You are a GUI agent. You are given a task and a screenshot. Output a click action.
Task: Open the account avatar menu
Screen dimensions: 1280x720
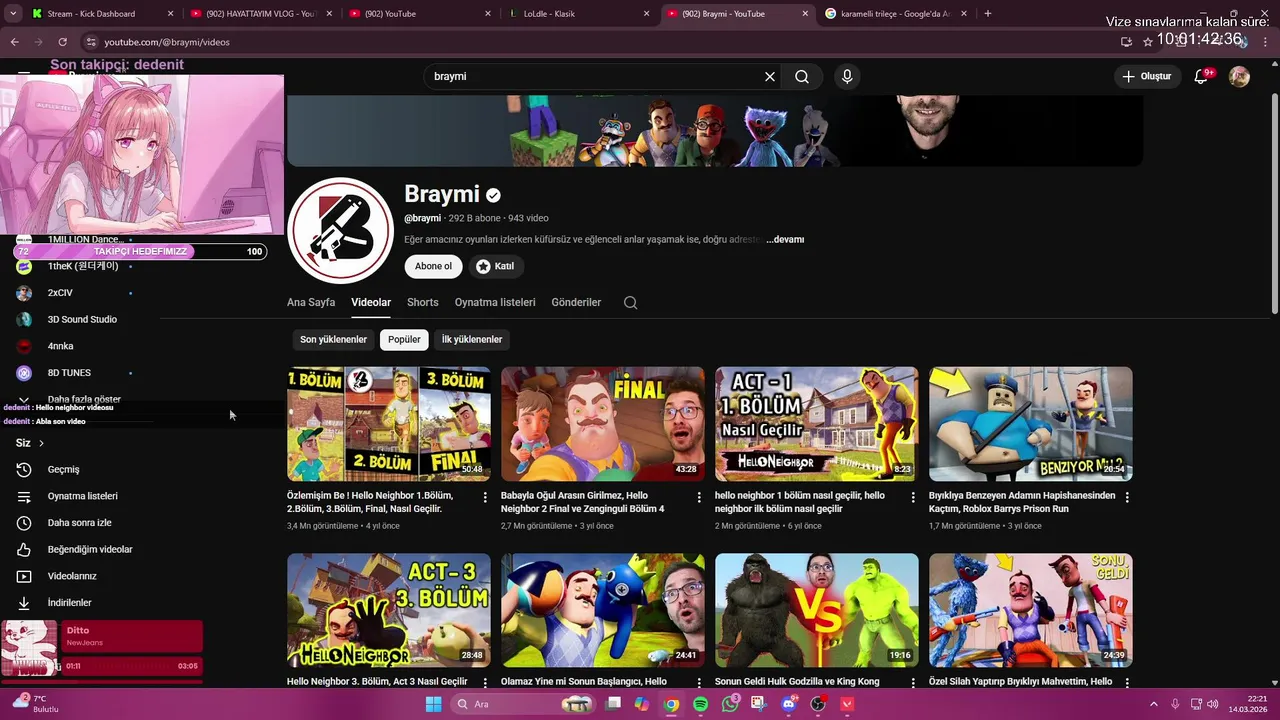point(1239,76)
